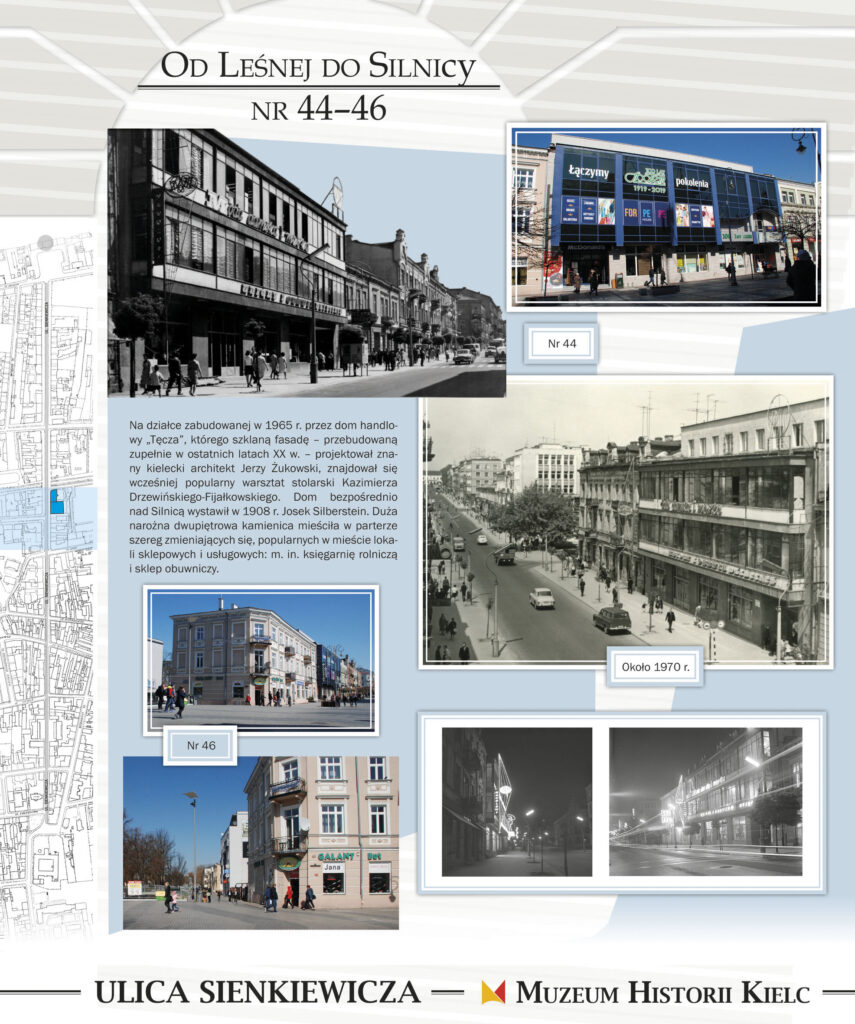
Task: Click the 'Od Leśnej do Silnicy' heading
Action: (318, 67)
